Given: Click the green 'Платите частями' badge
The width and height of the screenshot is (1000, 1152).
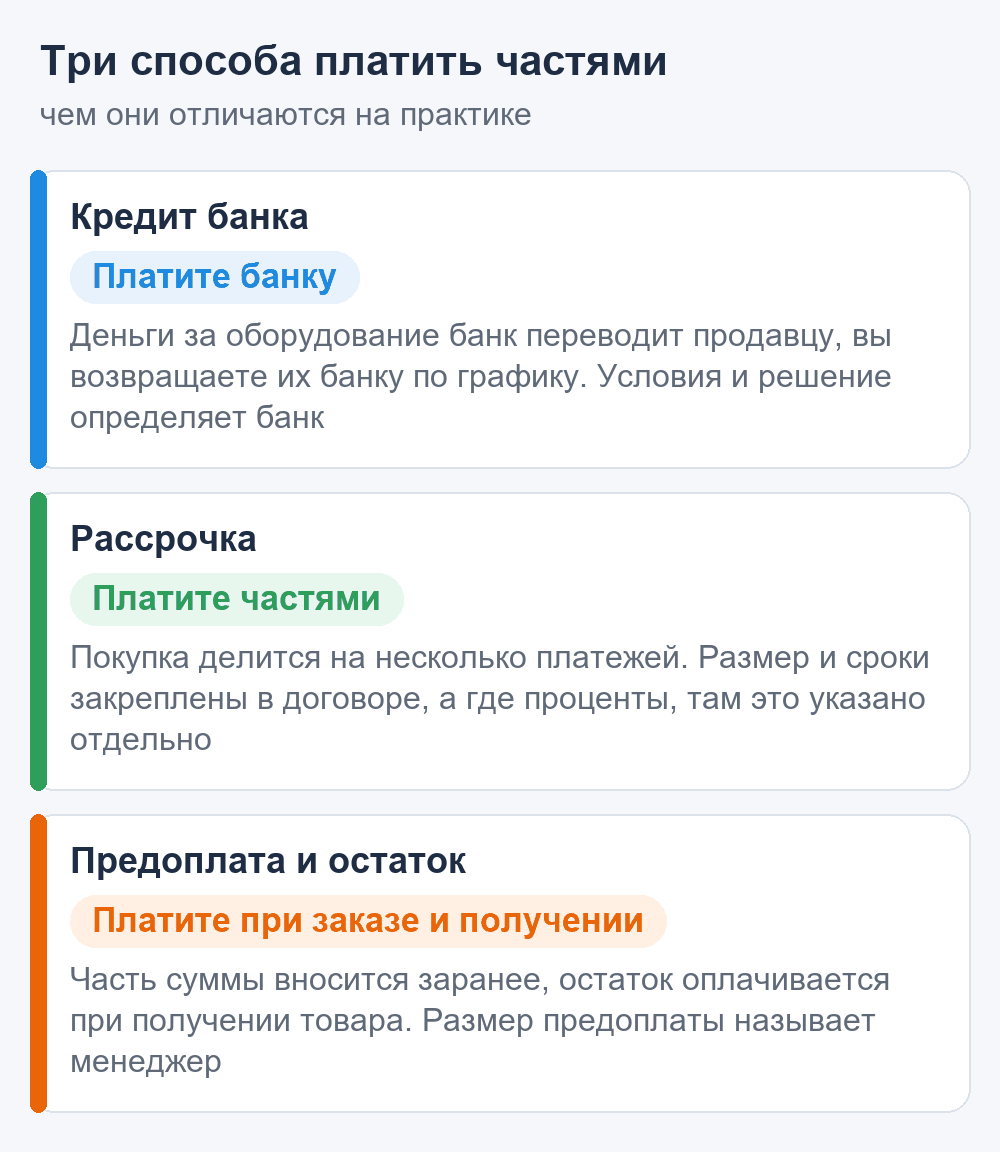Looking at the screenshot, I should [x=237, y=599].
